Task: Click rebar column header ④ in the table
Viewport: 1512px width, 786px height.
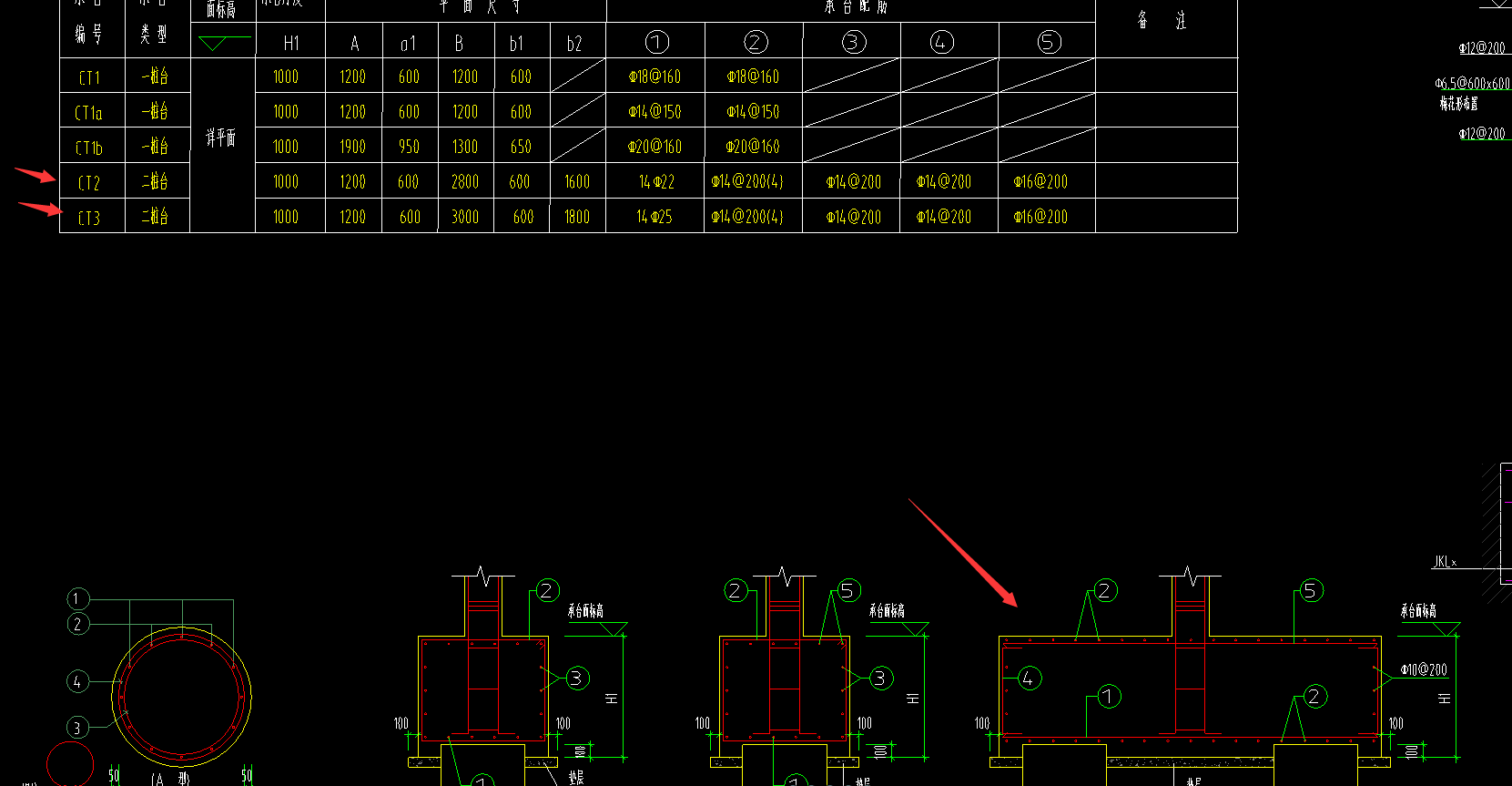Action: [941, 42]
